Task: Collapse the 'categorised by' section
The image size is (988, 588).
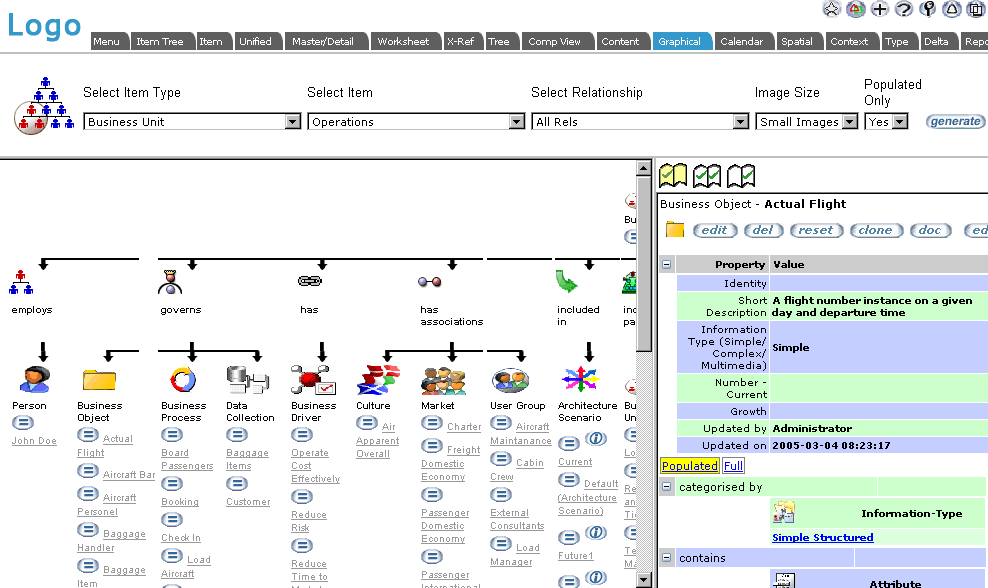Action: [x=667, y=487]
